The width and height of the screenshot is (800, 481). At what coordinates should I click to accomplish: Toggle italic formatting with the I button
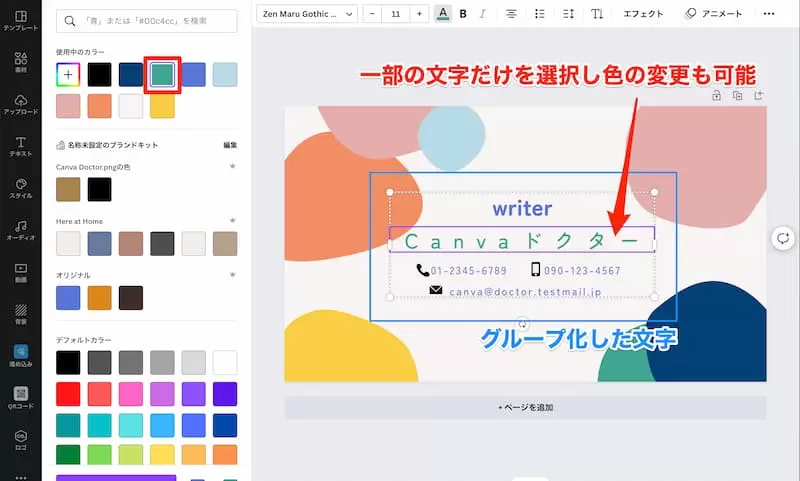482,14
